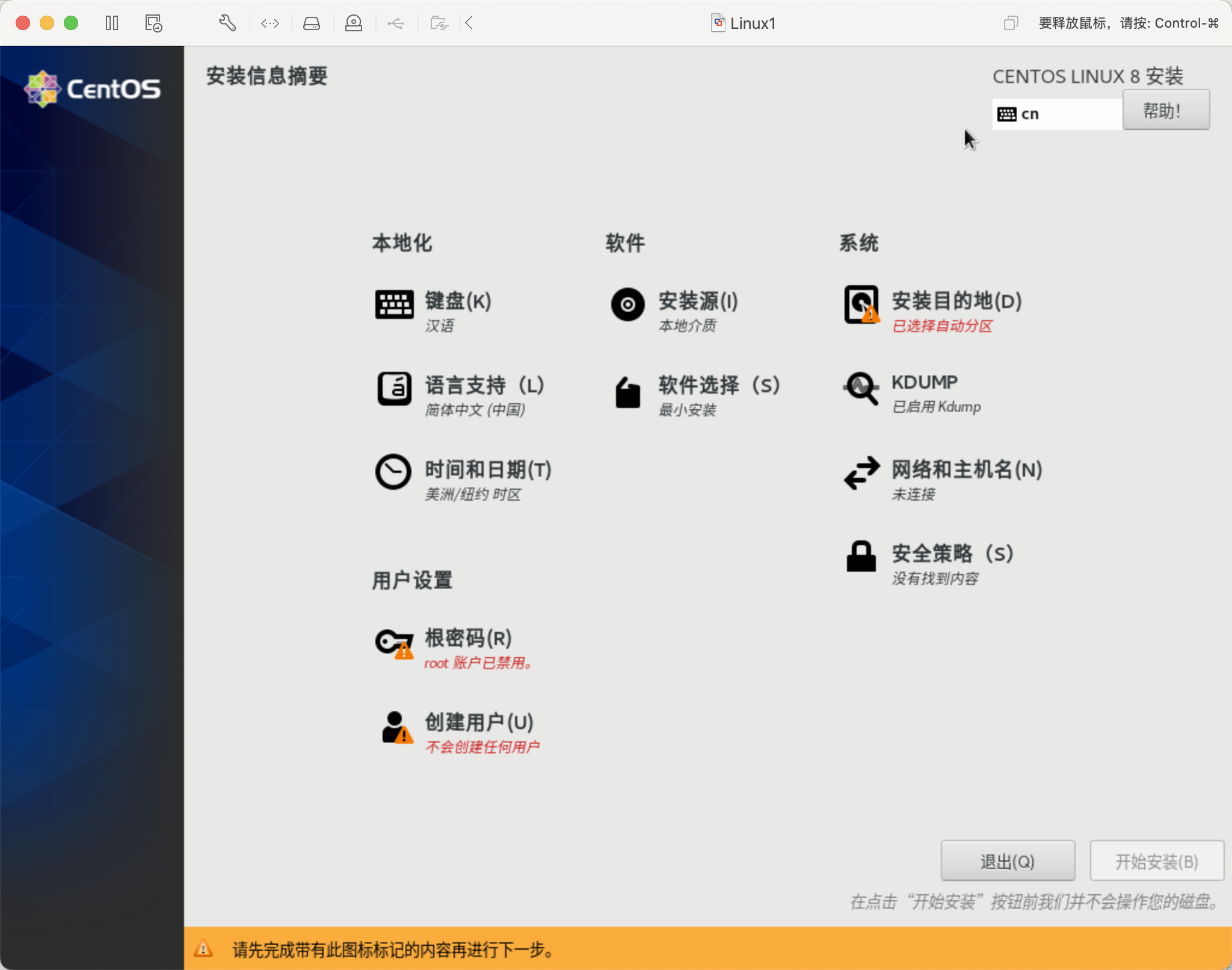The image size is (1232, 970).
Task: Open Installation Source (安装源) disc icon
Action: coord(627,304)
